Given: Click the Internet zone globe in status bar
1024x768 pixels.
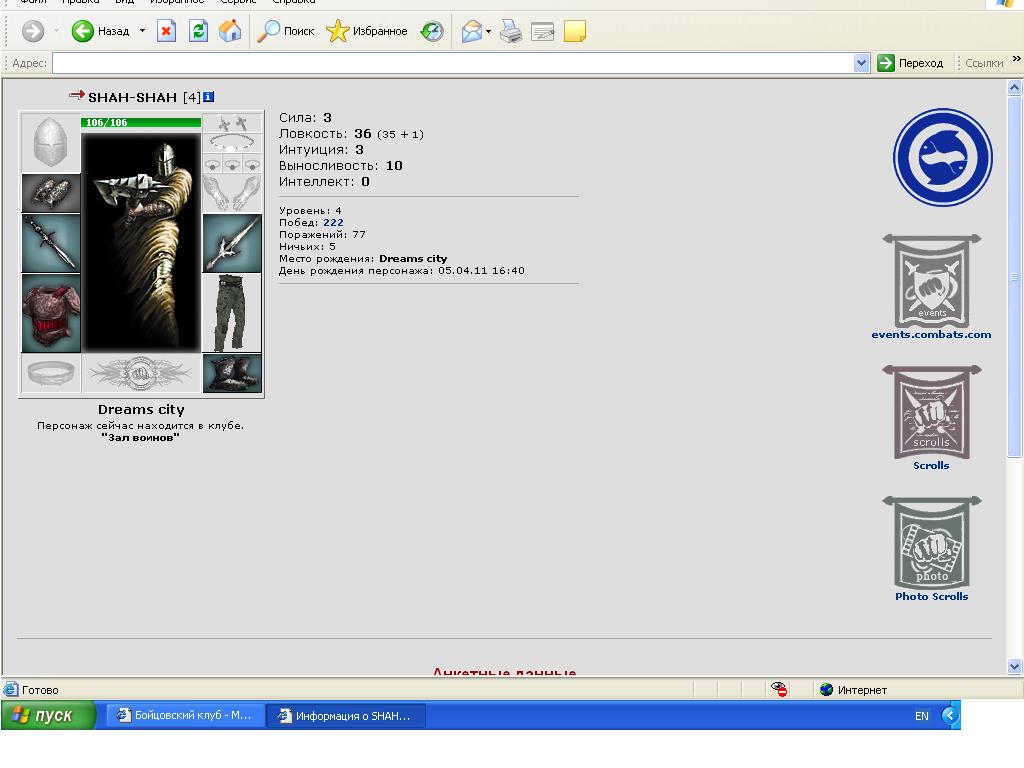Looking at the screenshot, I should (826, 690).
